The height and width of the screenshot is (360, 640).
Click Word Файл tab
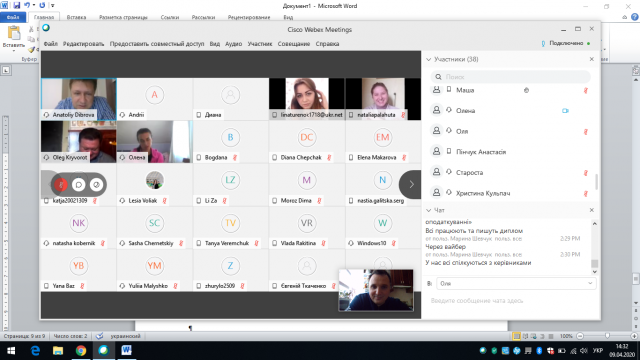(13, 17)
